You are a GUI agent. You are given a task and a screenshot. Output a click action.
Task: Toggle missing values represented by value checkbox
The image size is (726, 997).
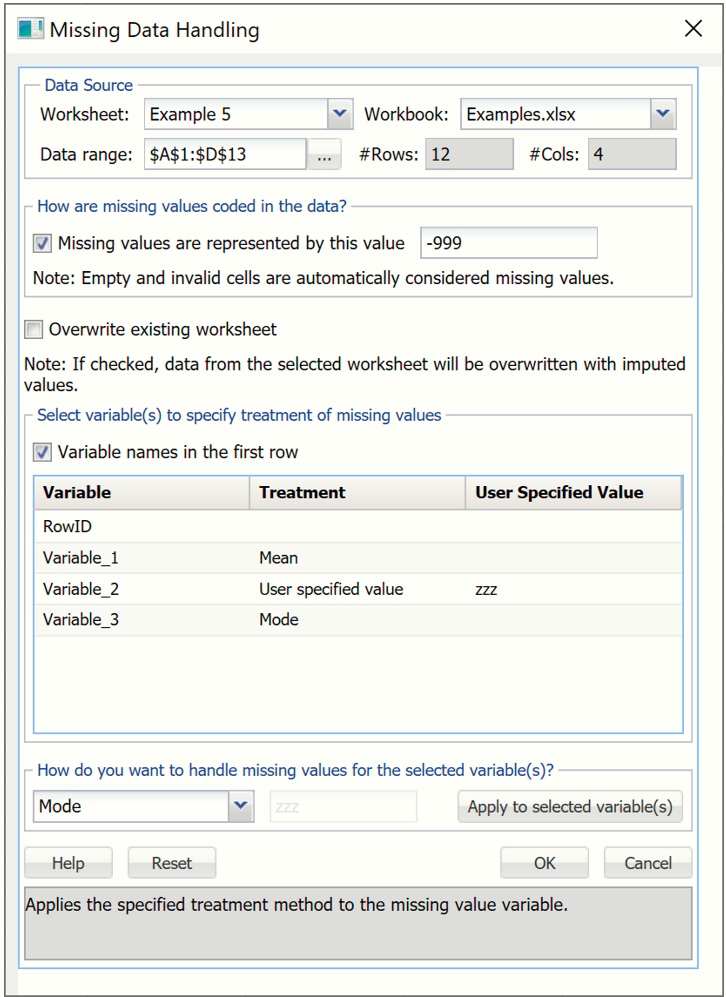point(42,243)
